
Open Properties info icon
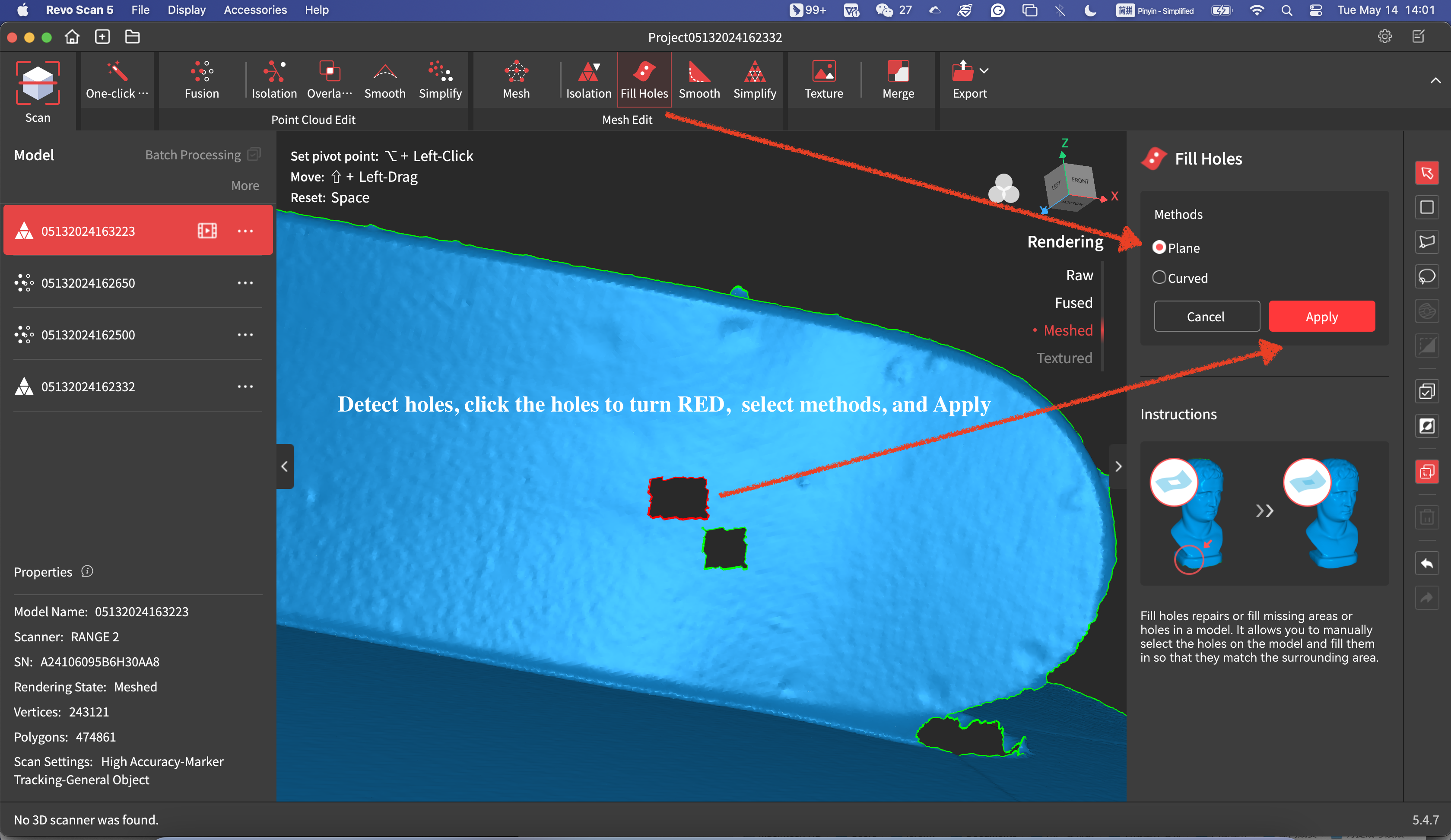87,571
